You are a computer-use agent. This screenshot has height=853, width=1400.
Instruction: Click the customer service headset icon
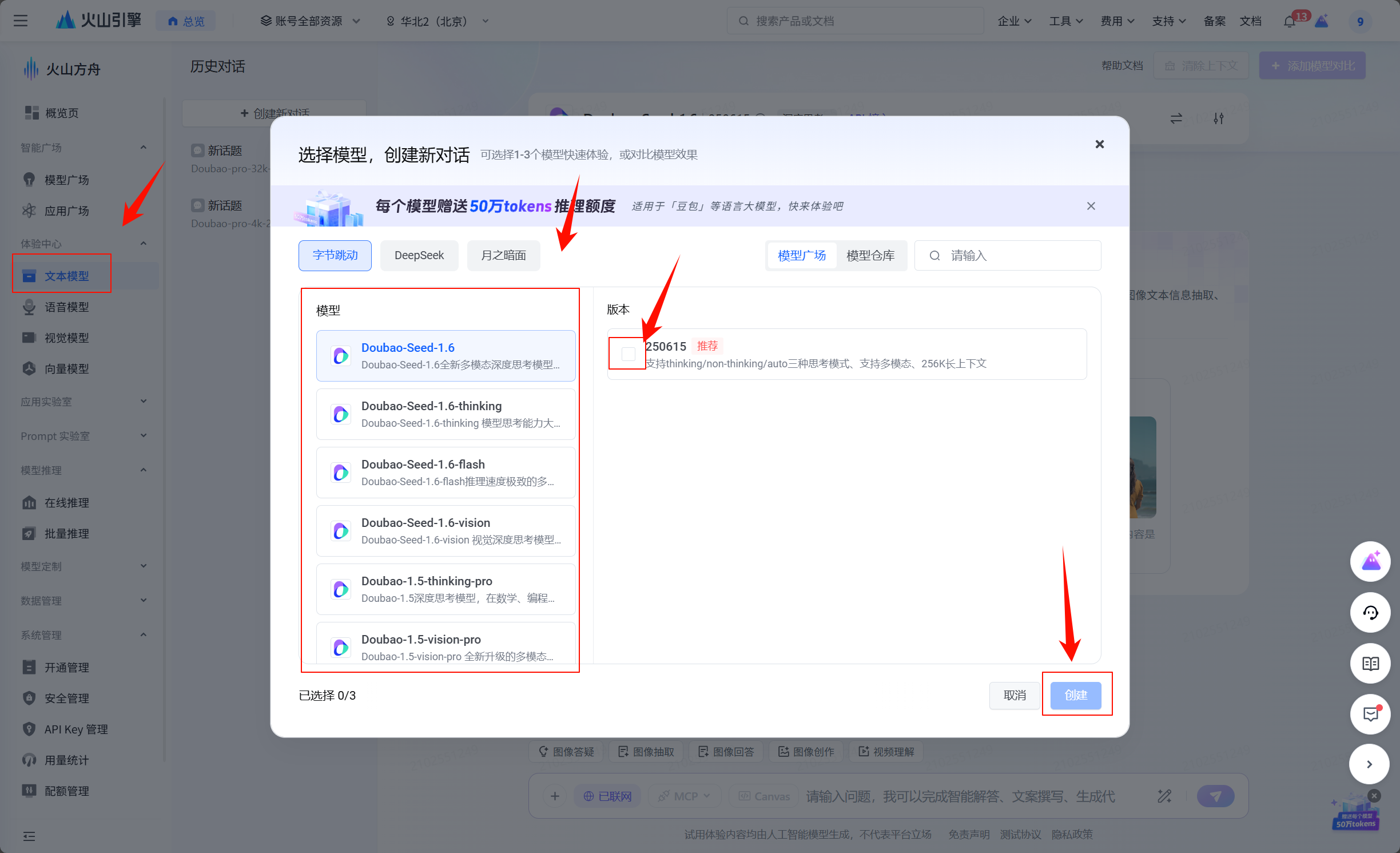(1370, 613)
